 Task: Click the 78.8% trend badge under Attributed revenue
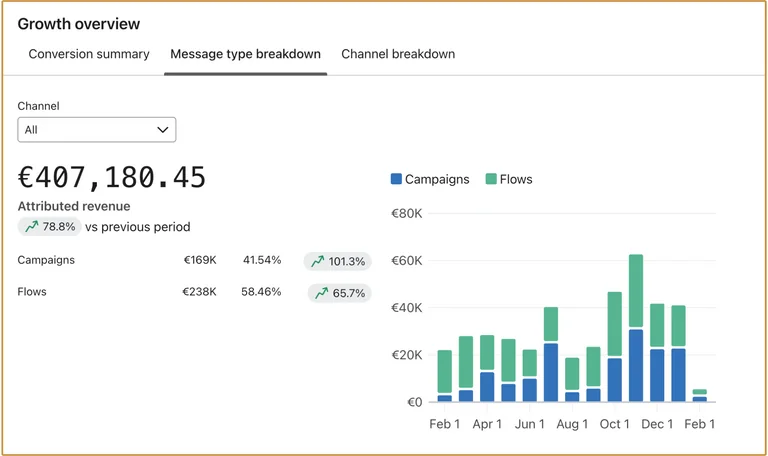coord(49,227)
